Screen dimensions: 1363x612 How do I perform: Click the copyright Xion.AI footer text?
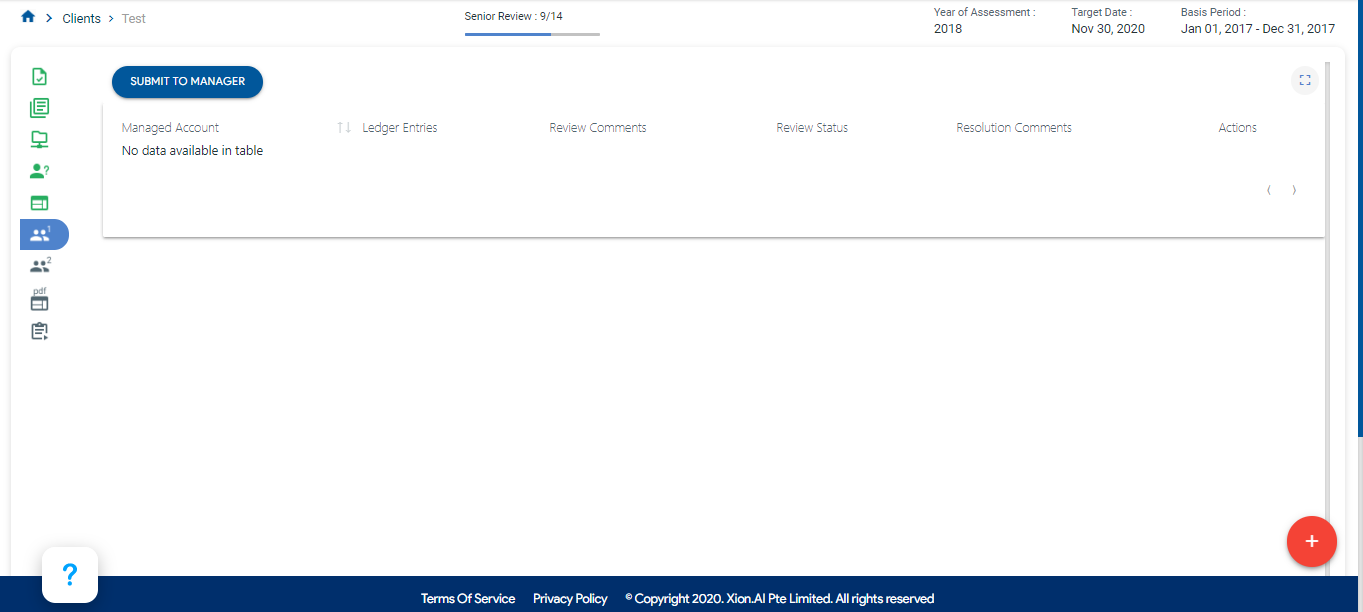pyautogui.click(x=780, y=599)
